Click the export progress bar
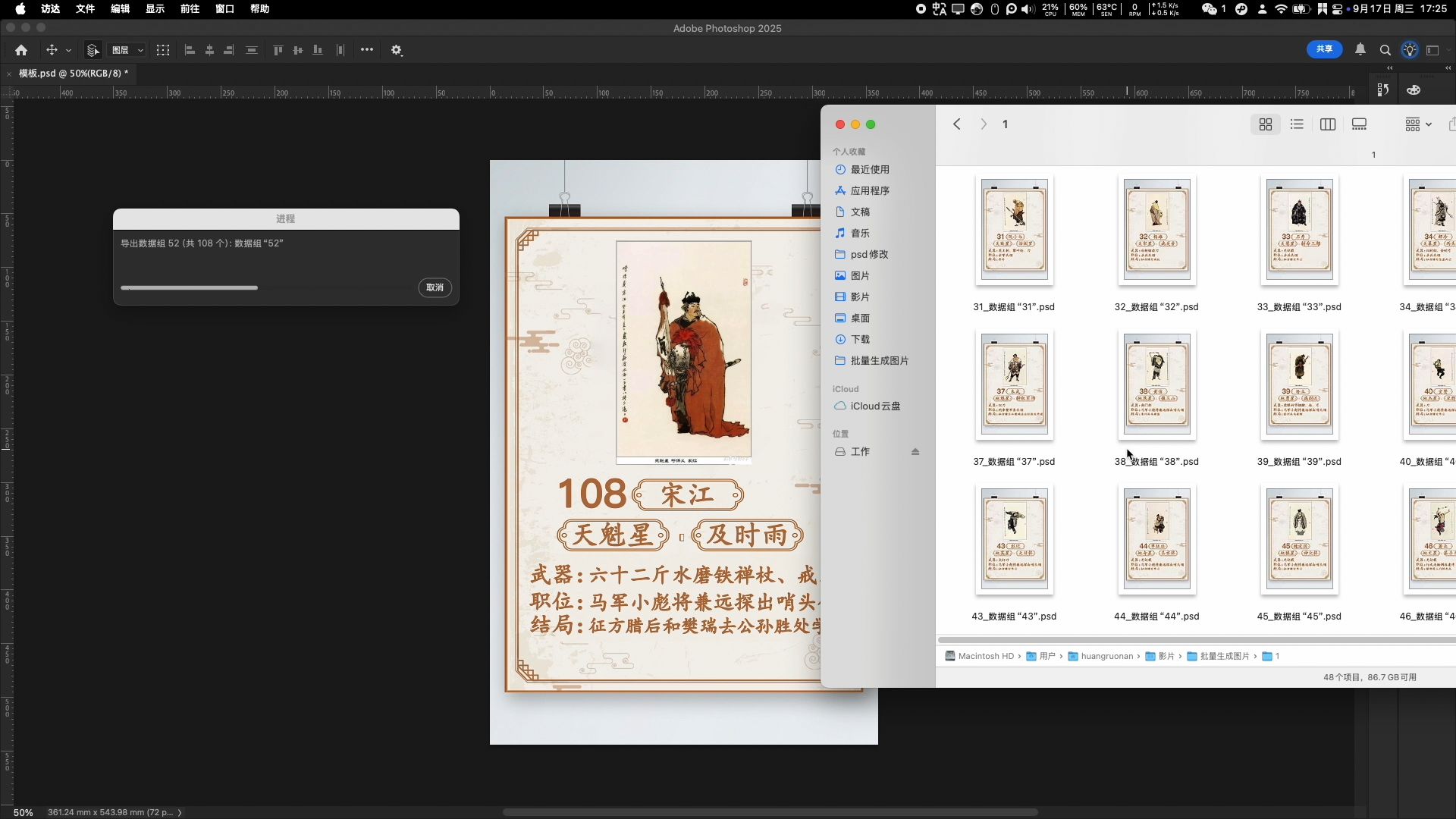Viewport: 1456px width, 819px height. point(266,288)
